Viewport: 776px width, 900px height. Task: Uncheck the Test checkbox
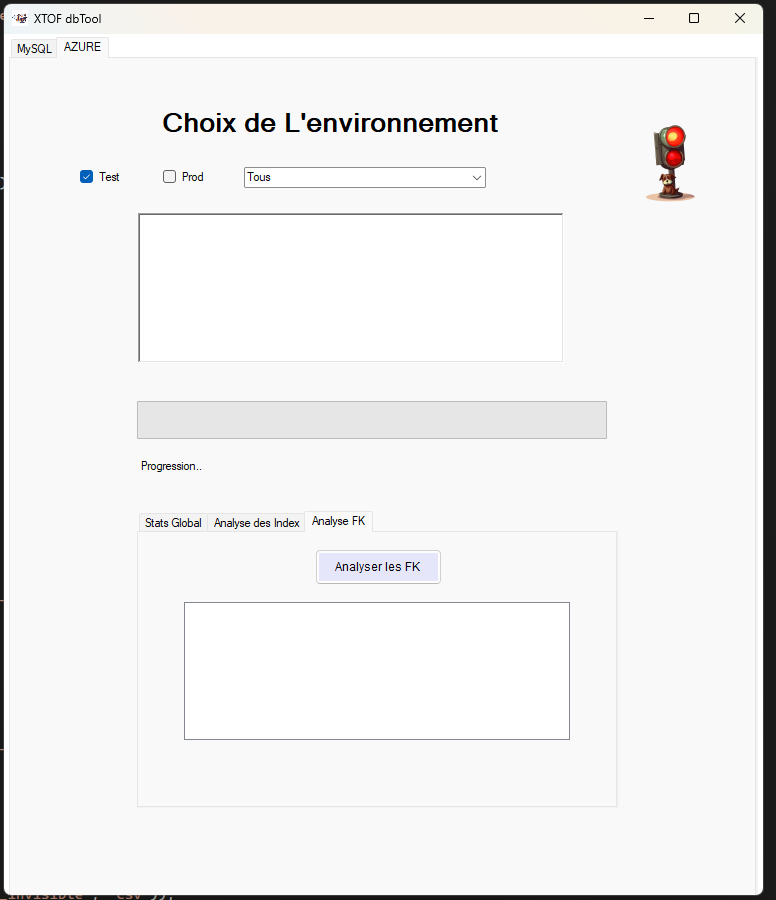click(86, 177)
